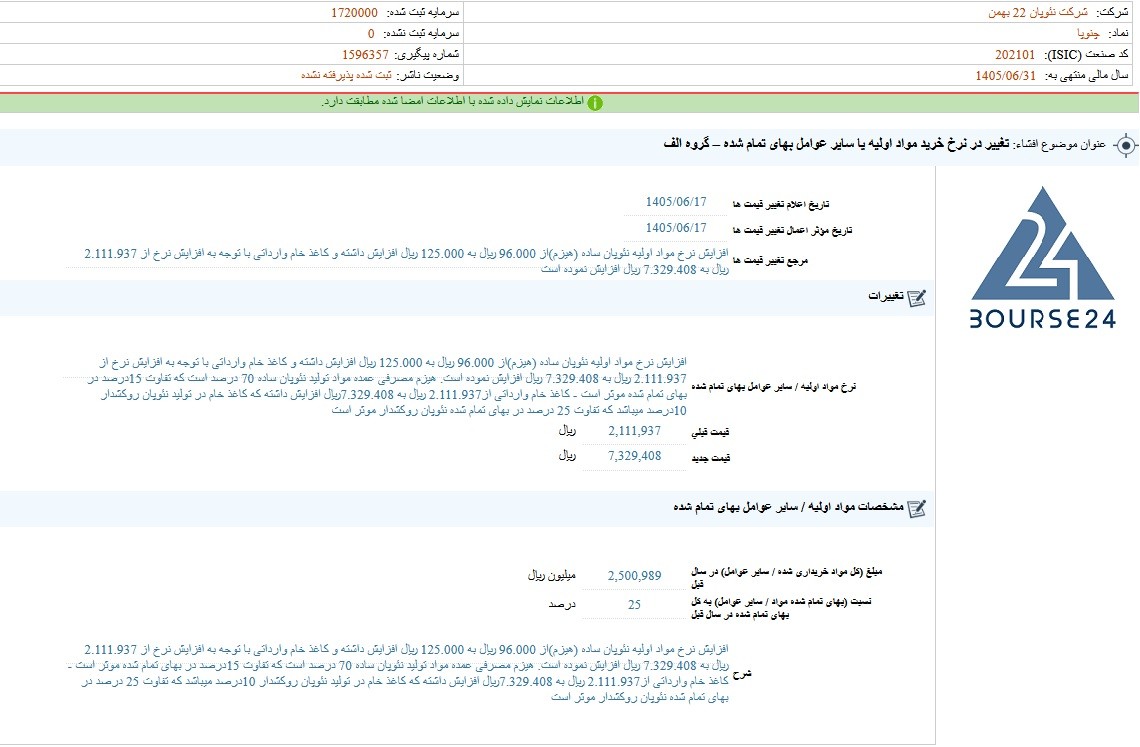Select company name شرکت نئوپان 22 بهمن

click(1038, 12)
